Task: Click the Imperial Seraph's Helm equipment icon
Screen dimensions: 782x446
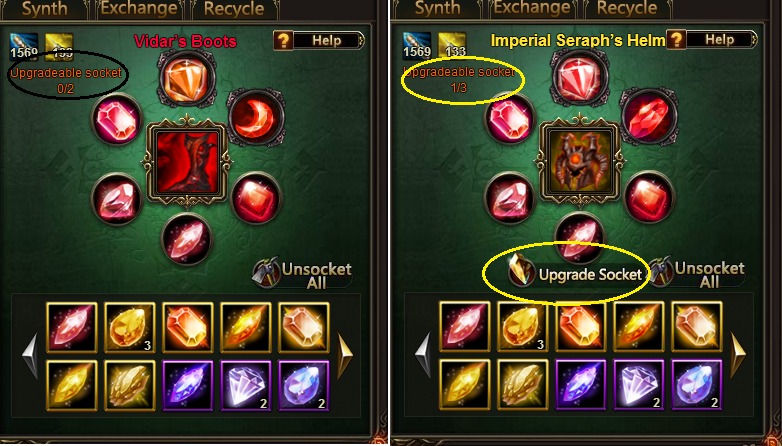Action: 580,162
